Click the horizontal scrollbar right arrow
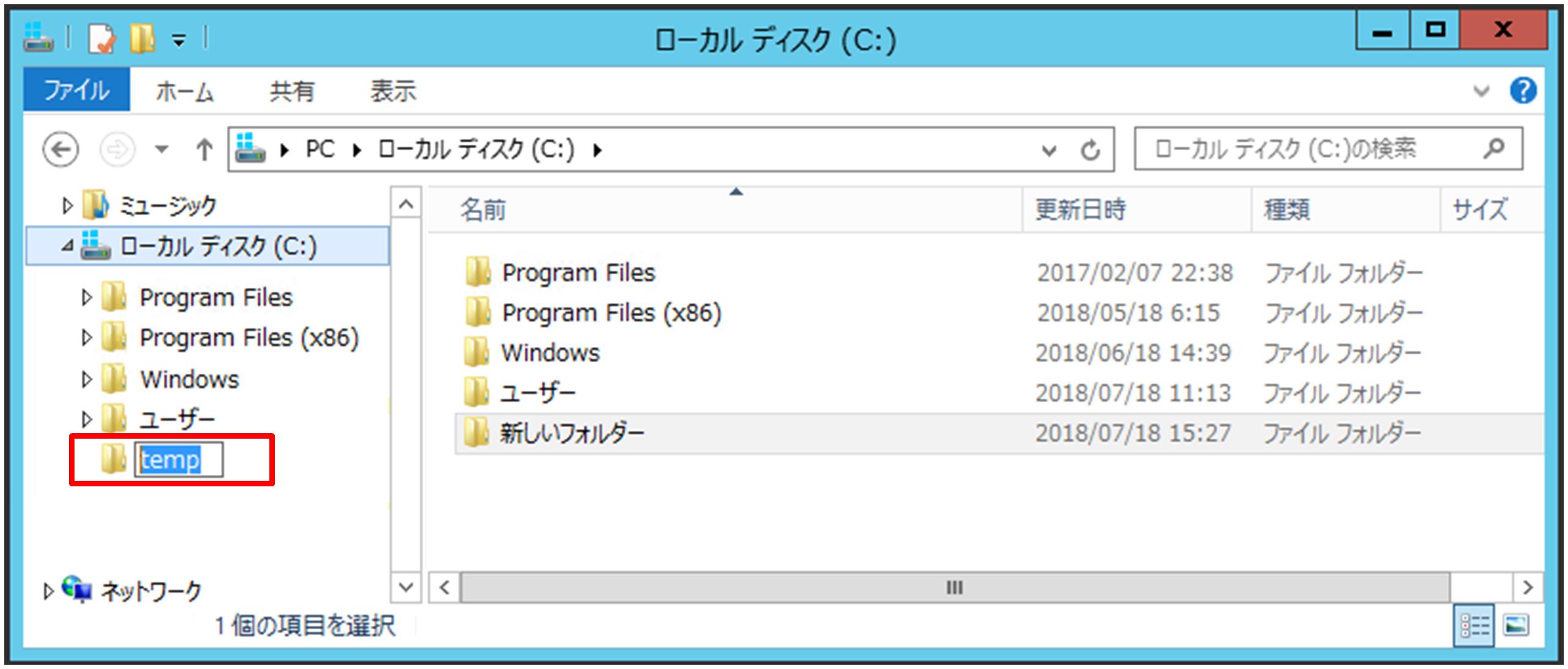 (x=1528, y=588)
